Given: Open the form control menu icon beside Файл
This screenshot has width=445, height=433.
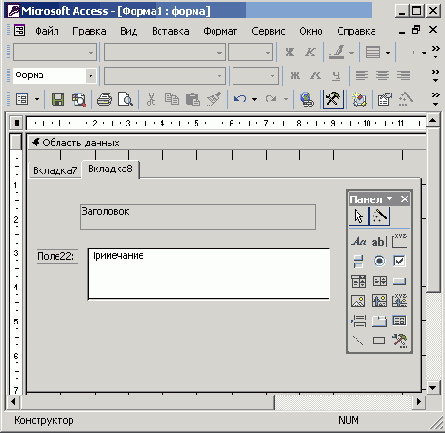Looking at the screenshot, I should (19, 31).
